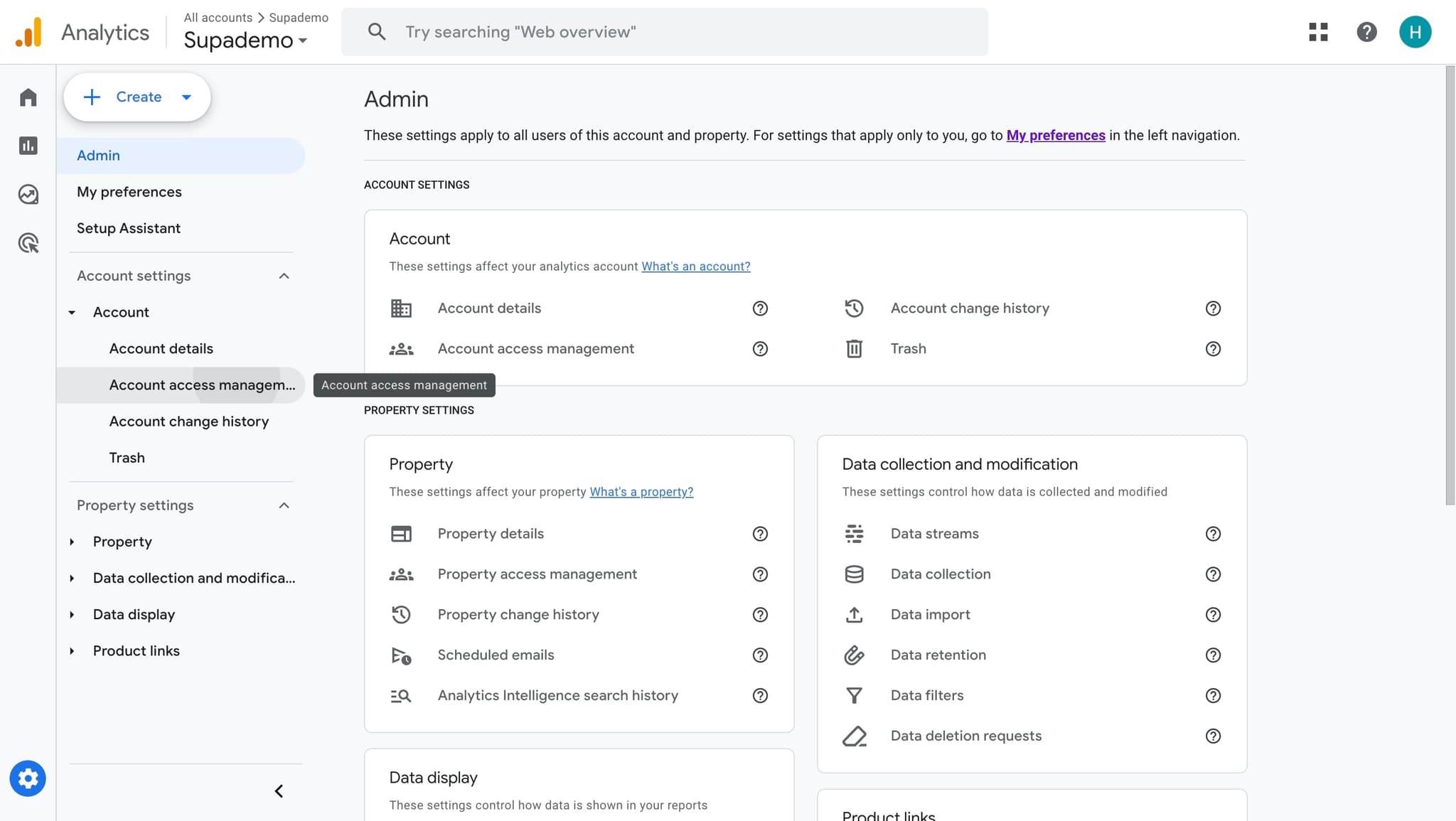Collapse the Account settings section

[284, 275]
